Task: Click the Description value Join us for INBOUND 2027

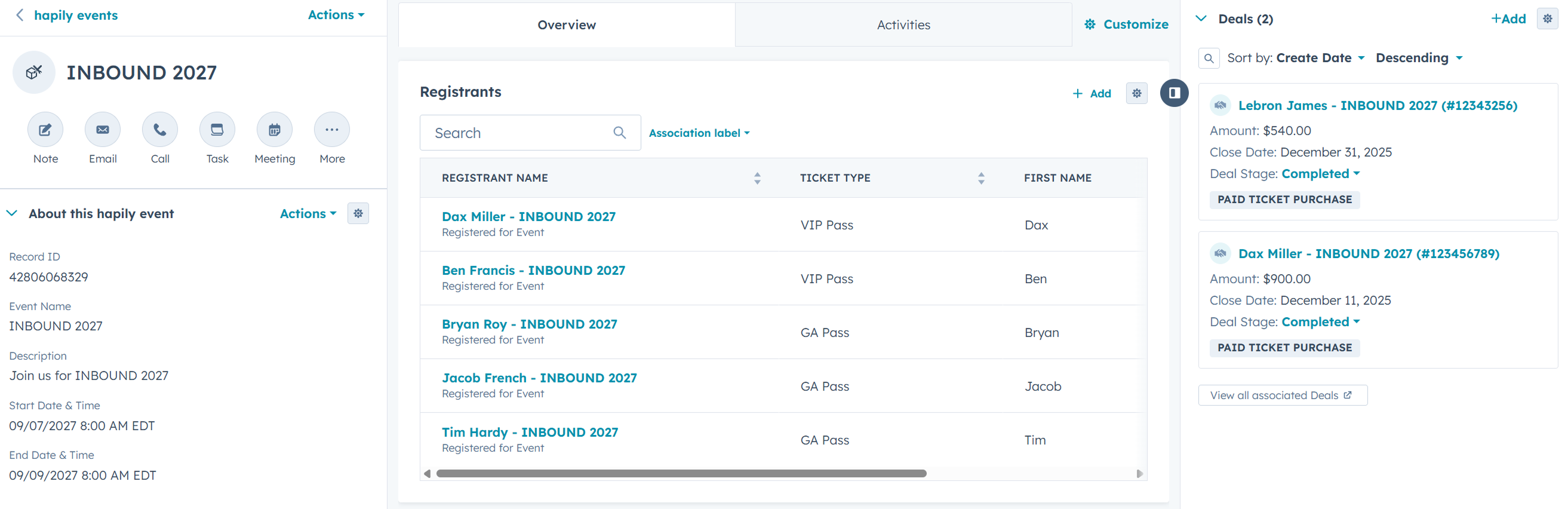Action: point(89,376)
